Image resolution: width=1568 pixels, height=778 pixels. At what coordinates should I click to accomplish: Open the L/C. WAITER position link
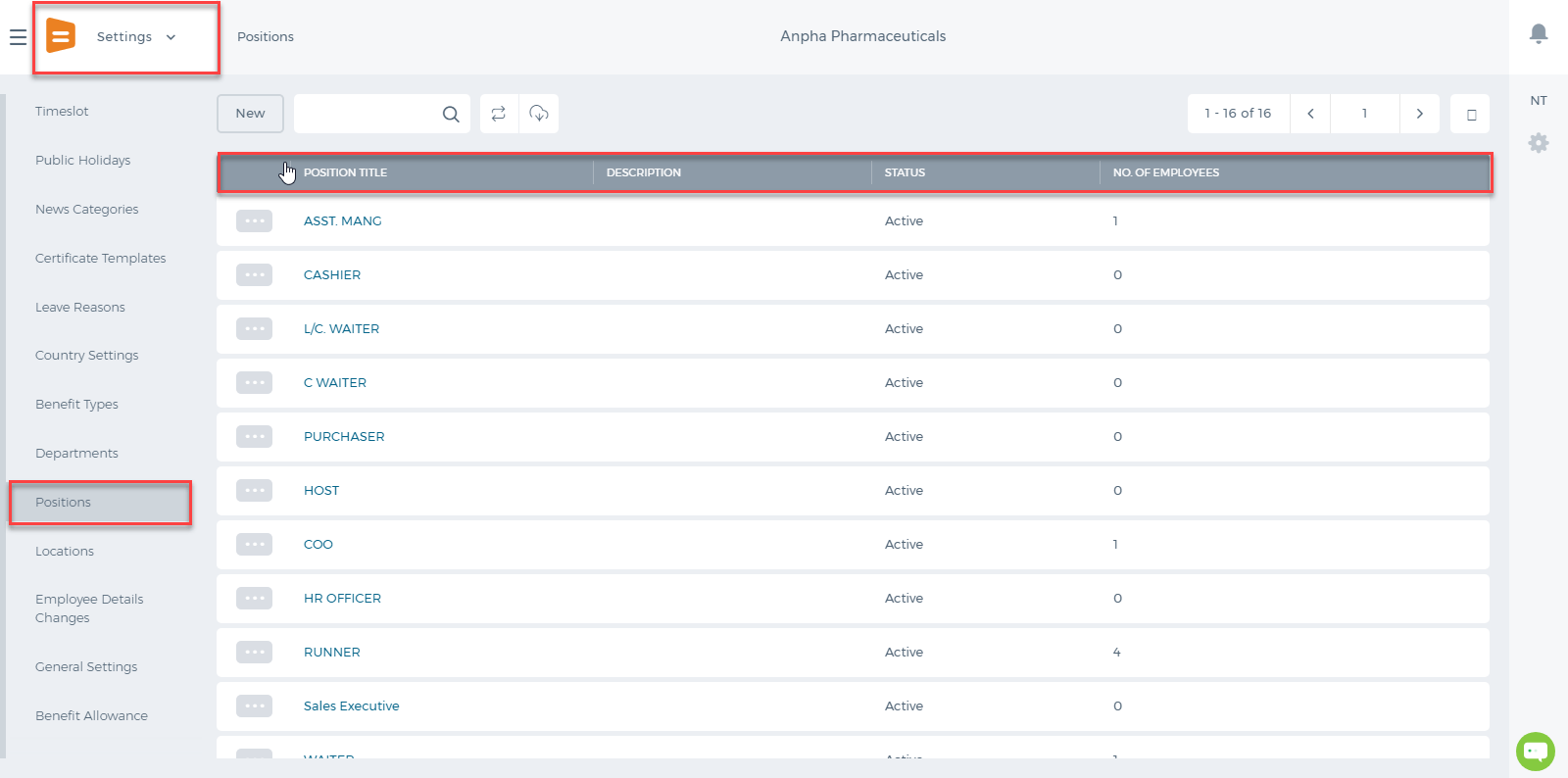point(341,329)
